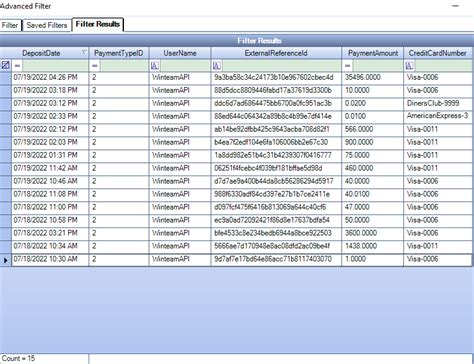Select cell 07/19/2022 02:33 PM
This screenshot has width=474, height=364.
pyautogui.click(x=50, y=117)
